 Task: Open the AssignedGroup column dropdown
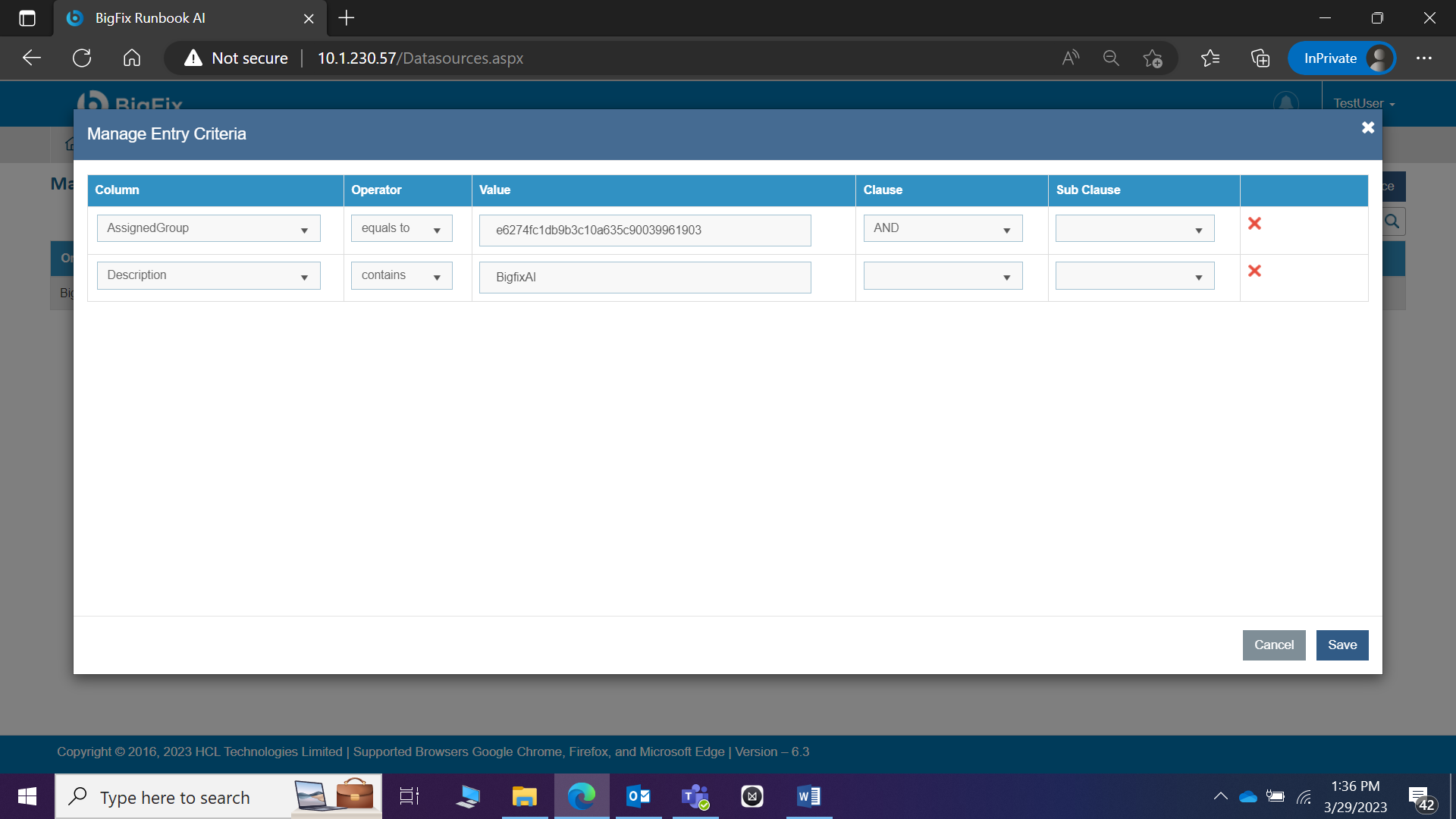[x=209, y=228]
